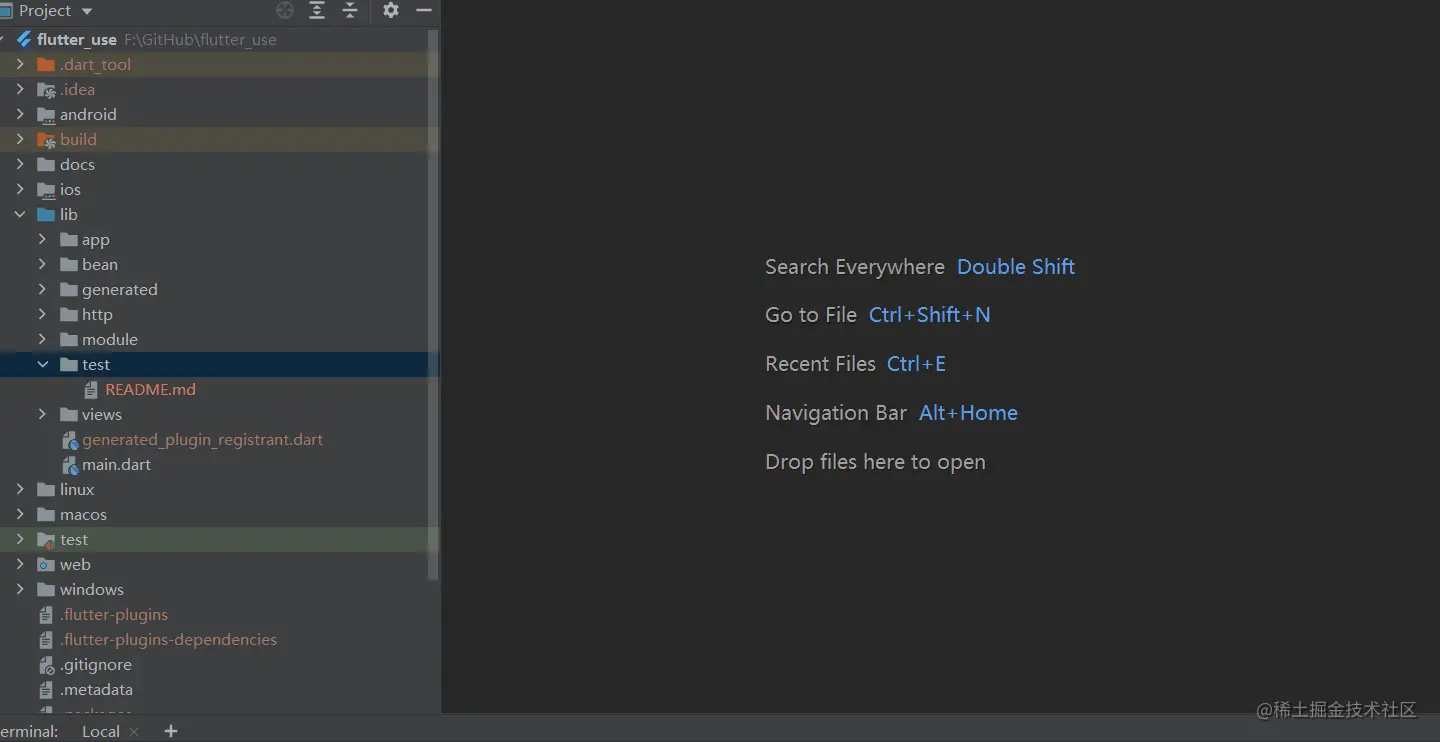Expand the web folder arrow
1440x742 pixels.
coord(20,565)
